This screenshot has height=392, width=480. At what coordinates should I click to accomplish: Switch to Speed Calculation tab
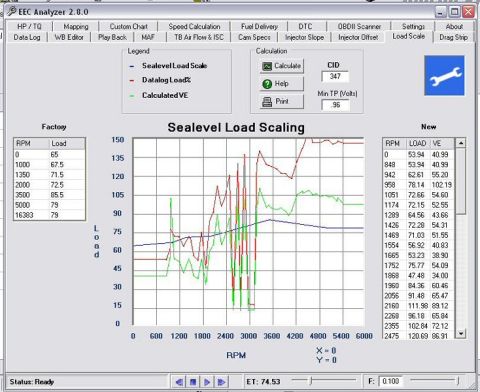point(194,26)
